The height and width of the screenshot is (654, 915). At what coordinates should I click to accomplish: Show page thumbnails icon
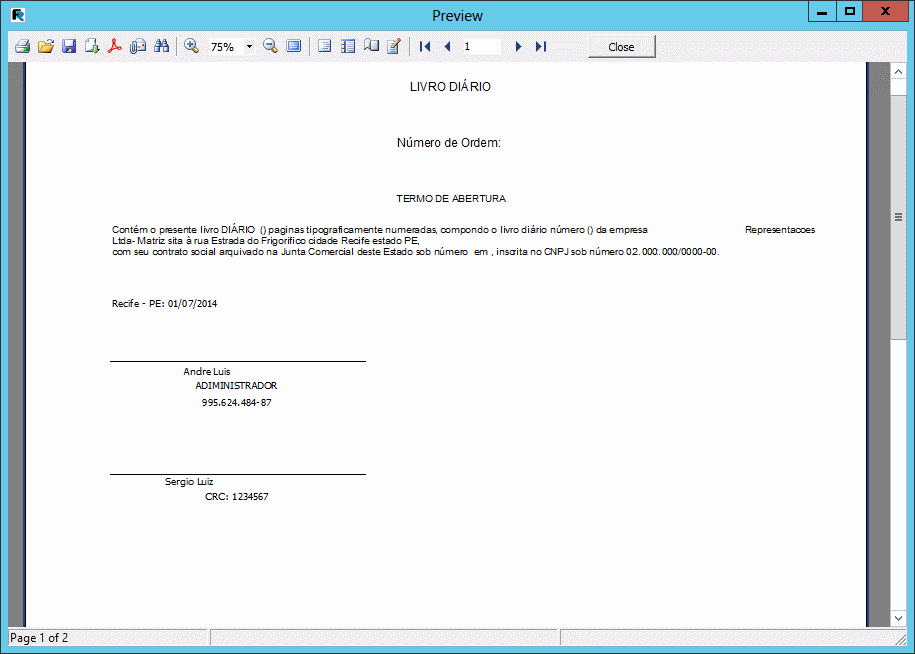click(348, 46)
